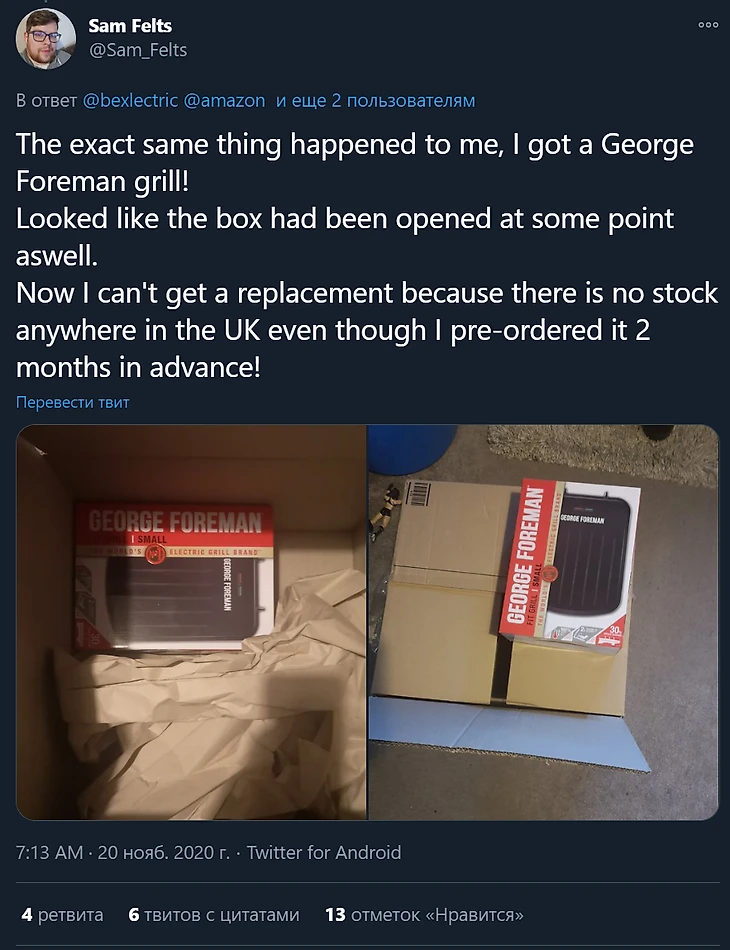Show the 4 ретвита list
The height and width of the screenshot is (950, 730).
62,914
